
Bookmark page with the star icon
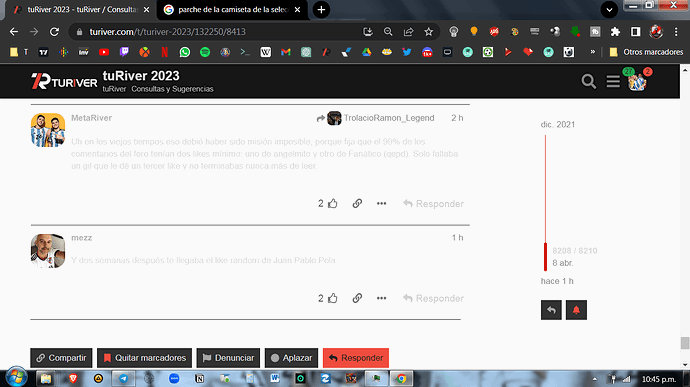429,32
